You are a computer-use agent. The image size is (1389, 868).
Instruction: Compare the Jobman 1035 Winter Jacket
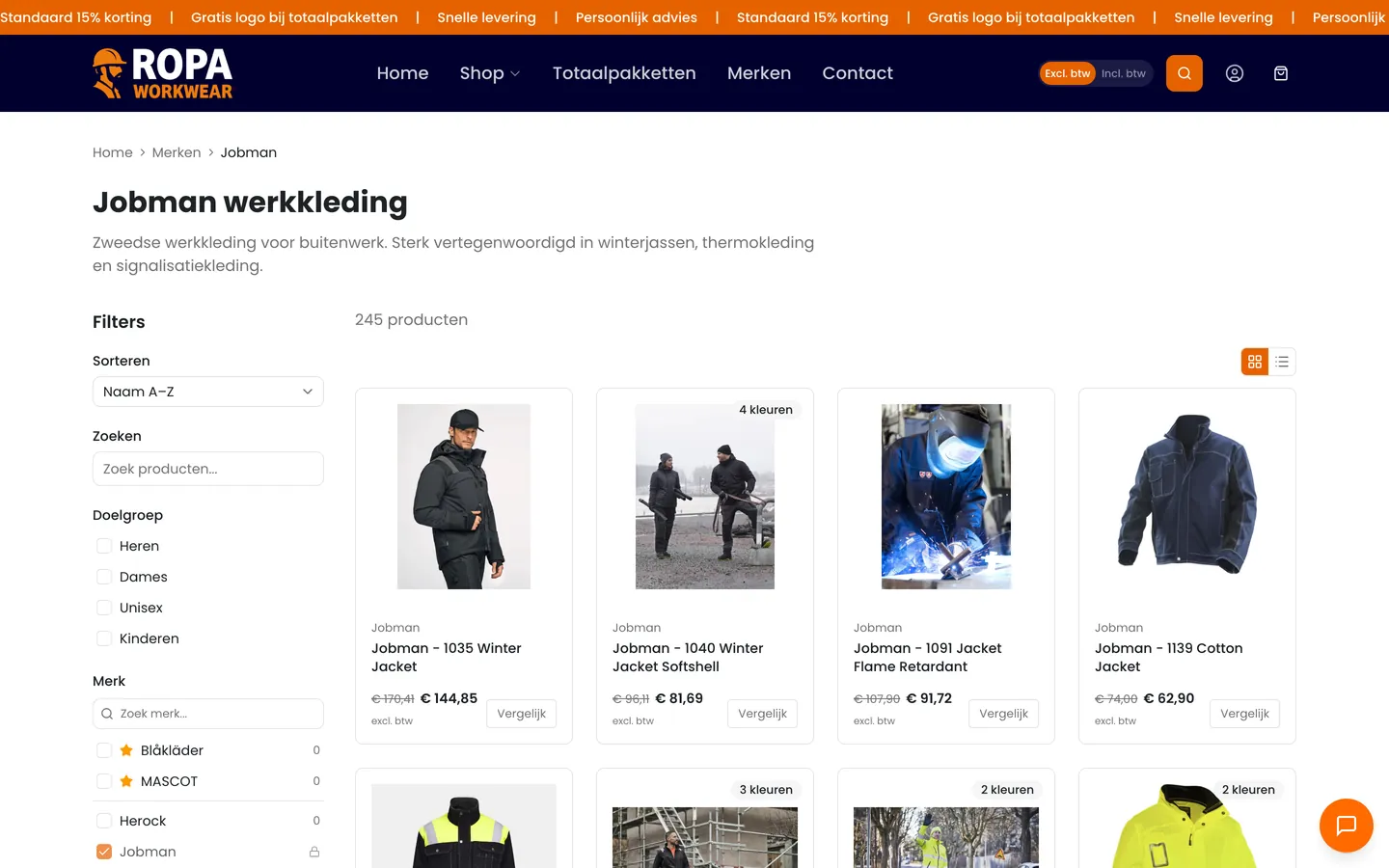click(521, 714)
